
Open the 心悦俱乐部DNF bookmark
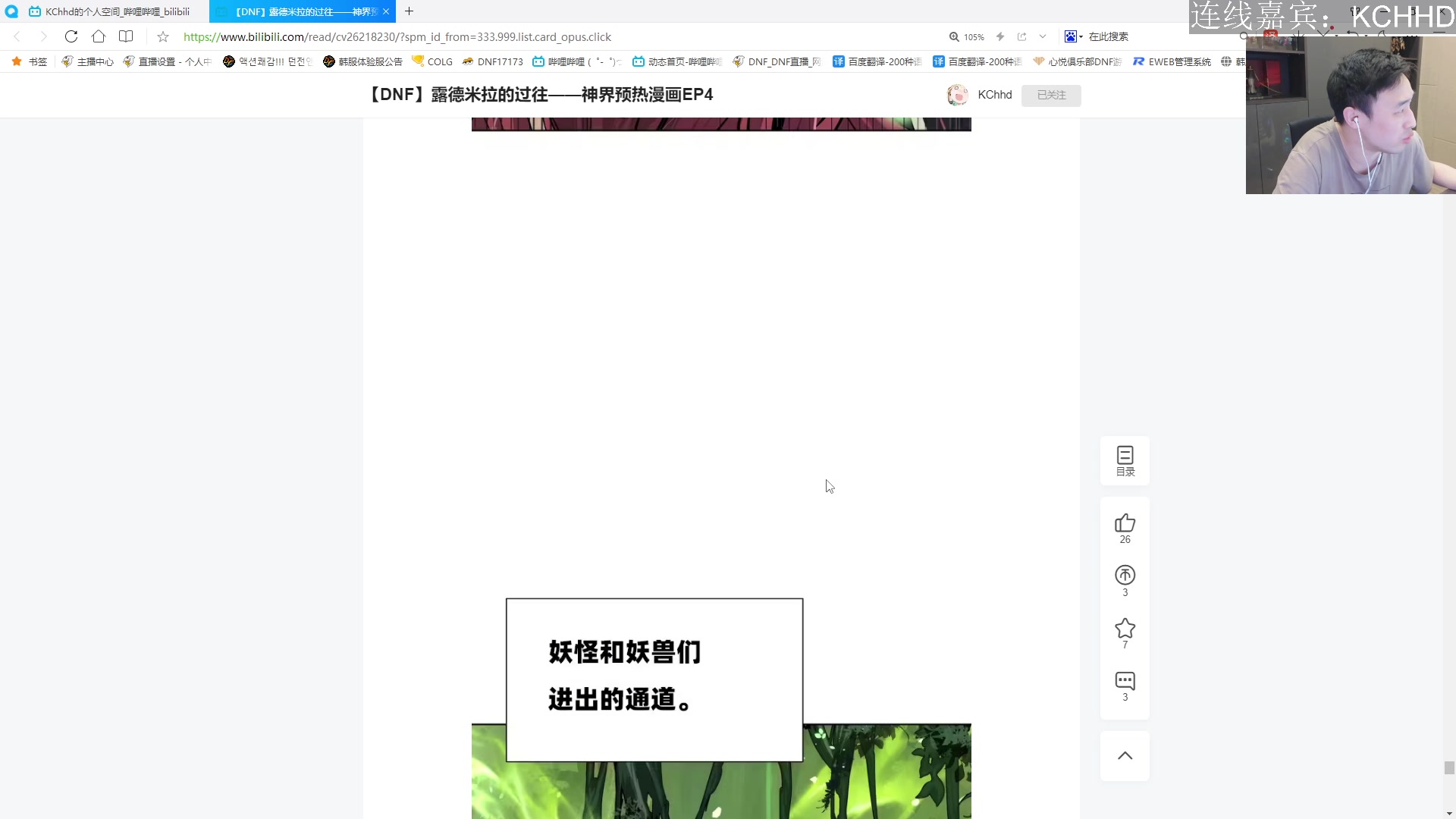click(x=1077, y=61)
